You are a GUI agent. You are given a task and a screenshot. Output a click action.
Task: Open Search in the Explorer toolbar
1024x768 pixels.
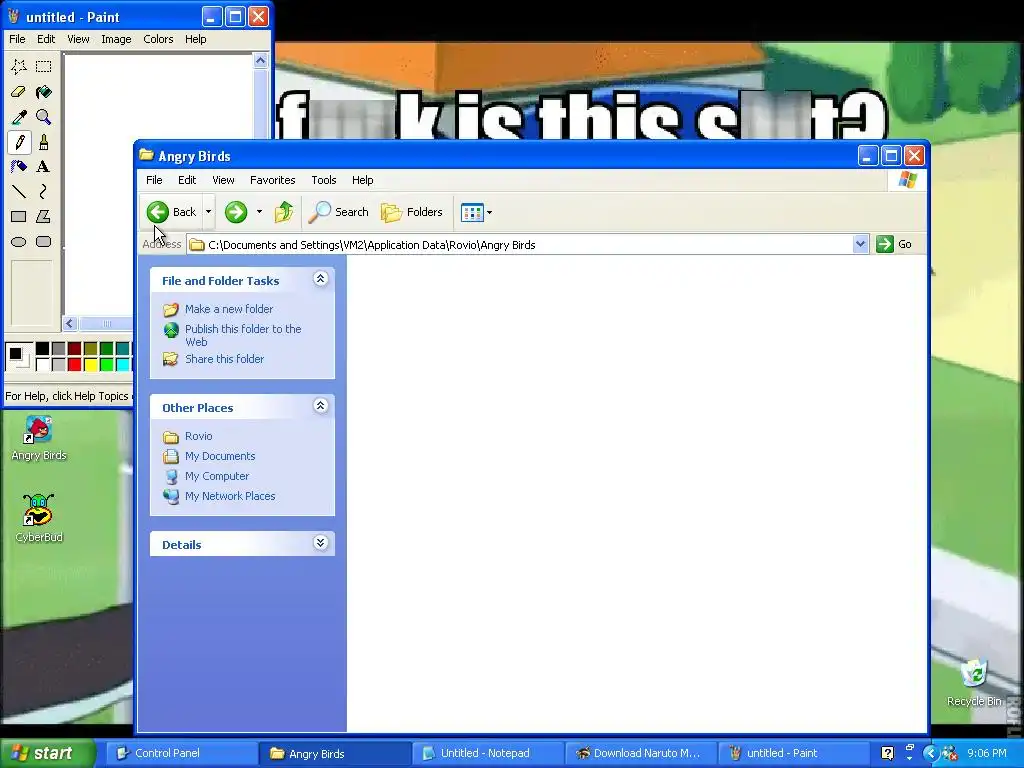click(x=338, y=212)
